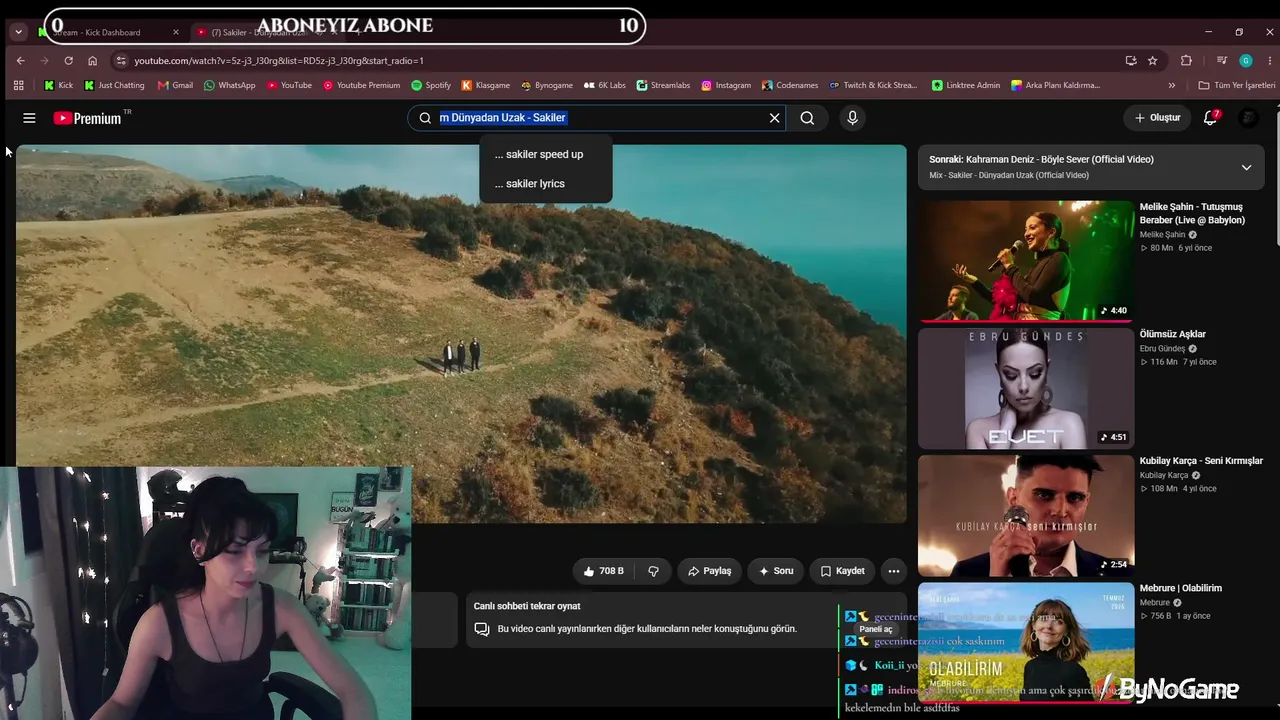Open the Streamlabs bookmark
The height and width of the screenshot is (720, 1280).
(x=663, y=86)
